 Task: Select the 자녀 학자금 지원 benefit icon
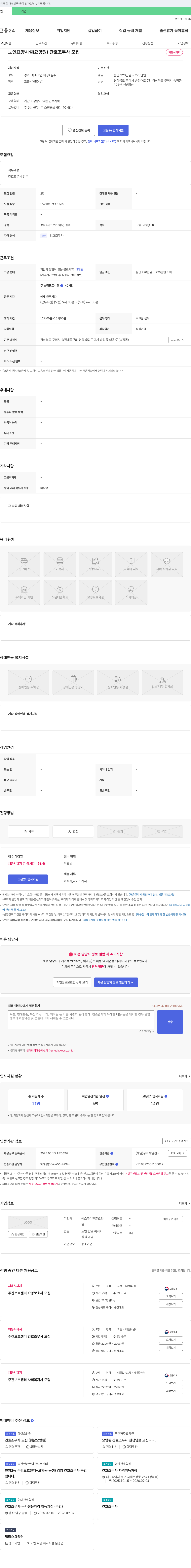pos(167,564)
